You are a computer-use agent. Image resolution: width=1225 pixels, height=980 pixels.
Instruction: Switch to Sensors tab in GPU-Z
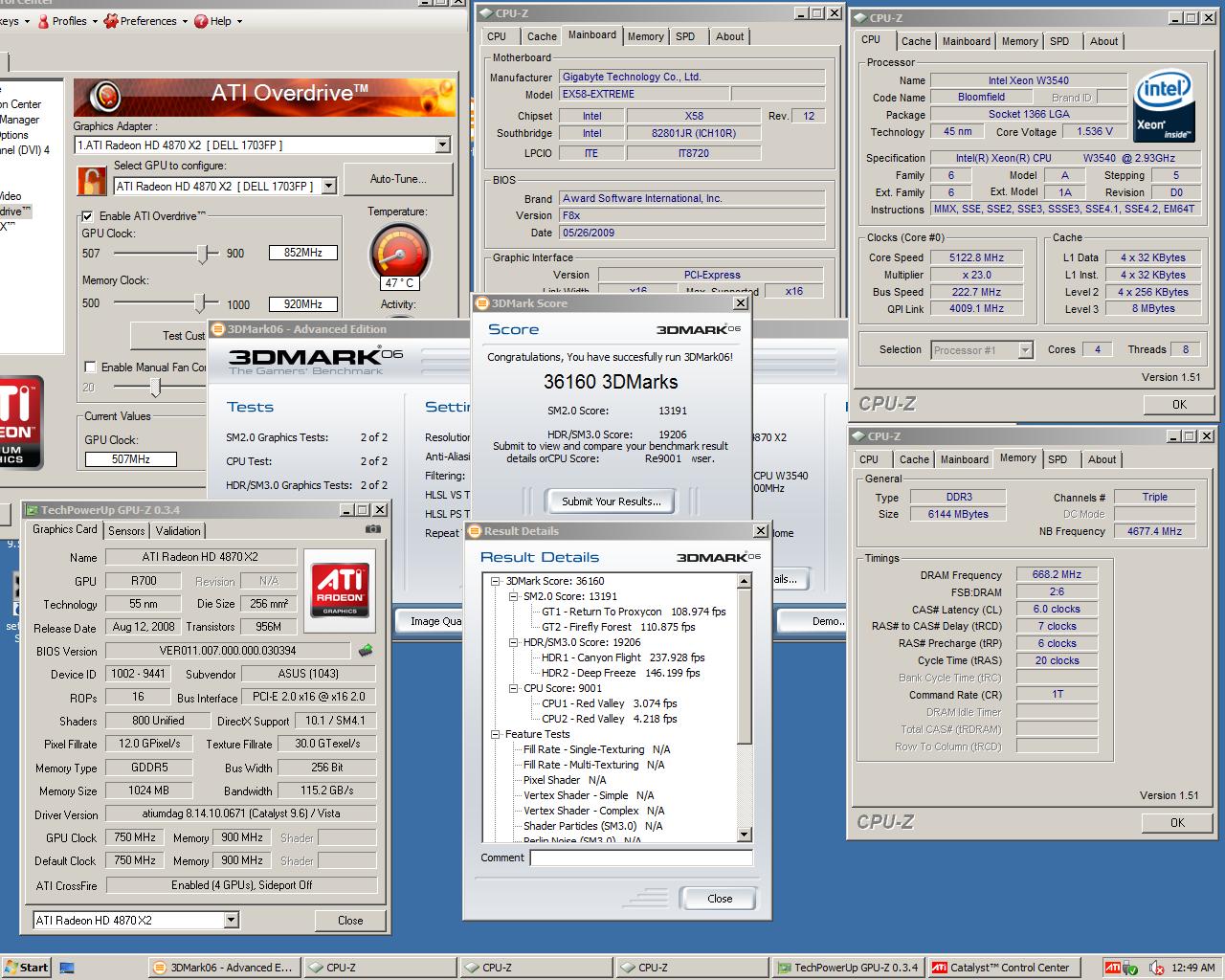[x=126, y=530]
